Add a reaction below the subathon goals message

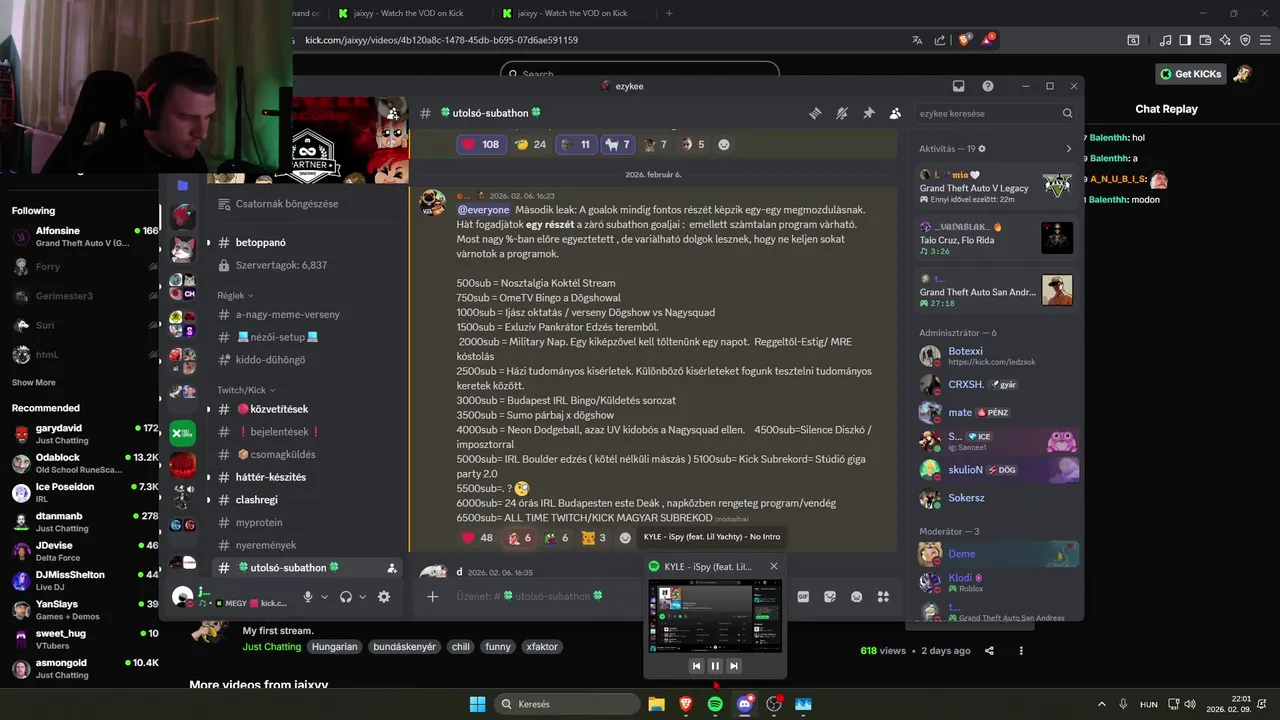[x=625, y=538]
